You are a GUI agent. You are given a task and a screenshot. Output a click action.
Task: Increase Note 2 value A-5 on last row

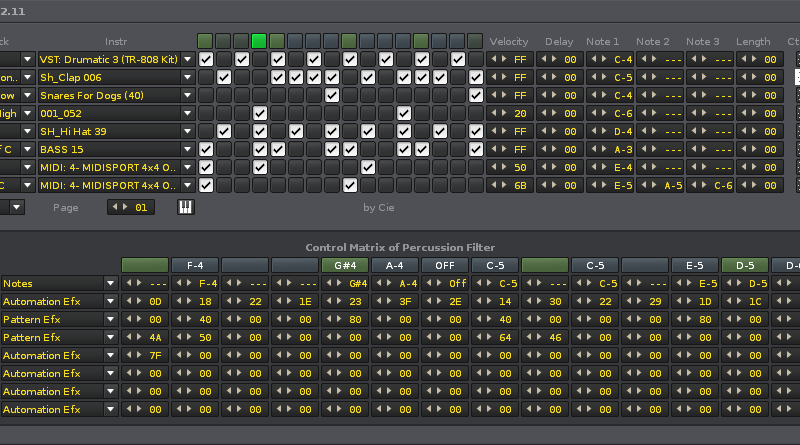click(657, 185)
